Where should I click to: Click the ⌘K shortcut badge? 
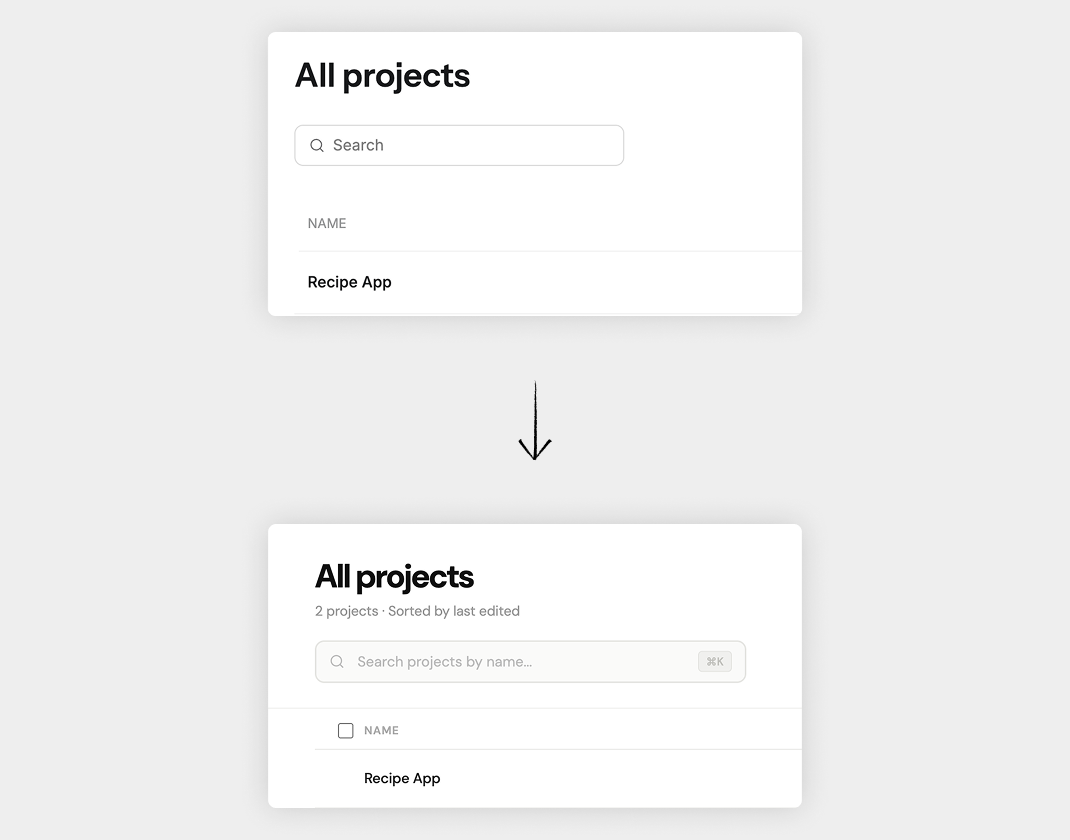pos(715,661)
